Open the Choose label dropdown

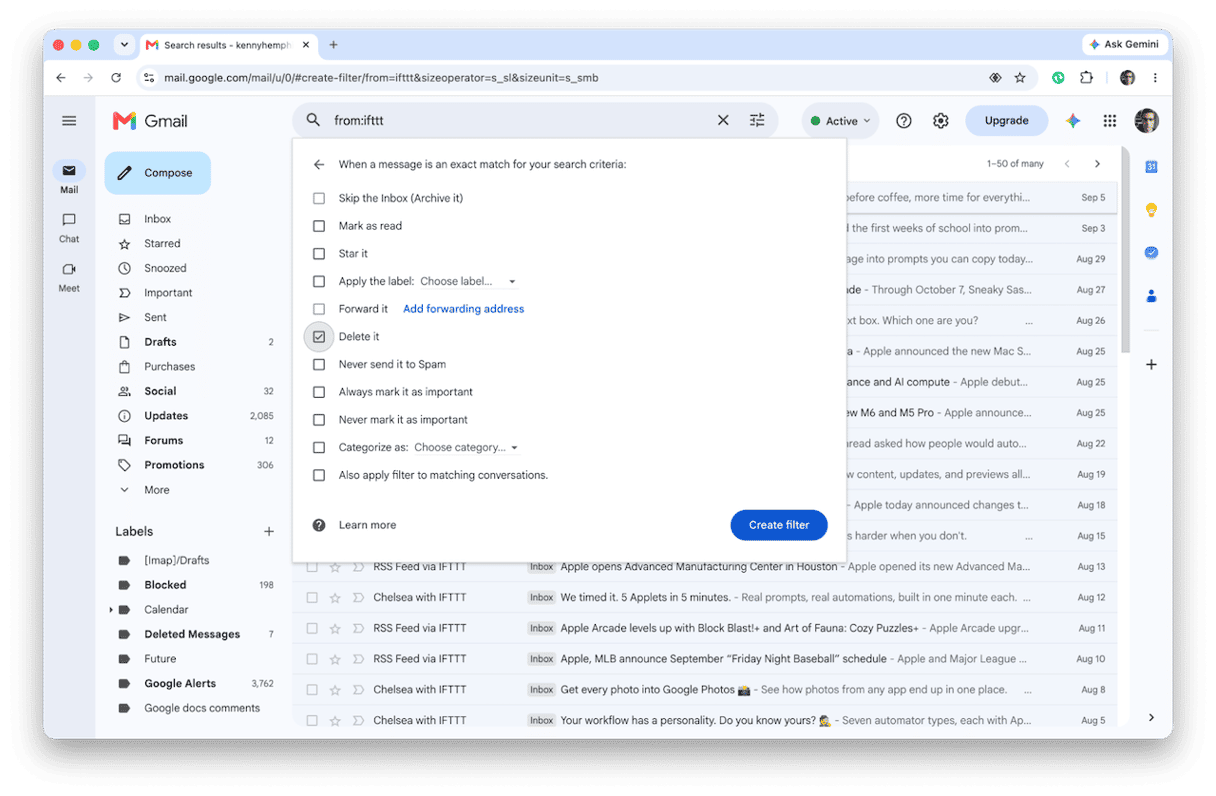coord(468,282)
